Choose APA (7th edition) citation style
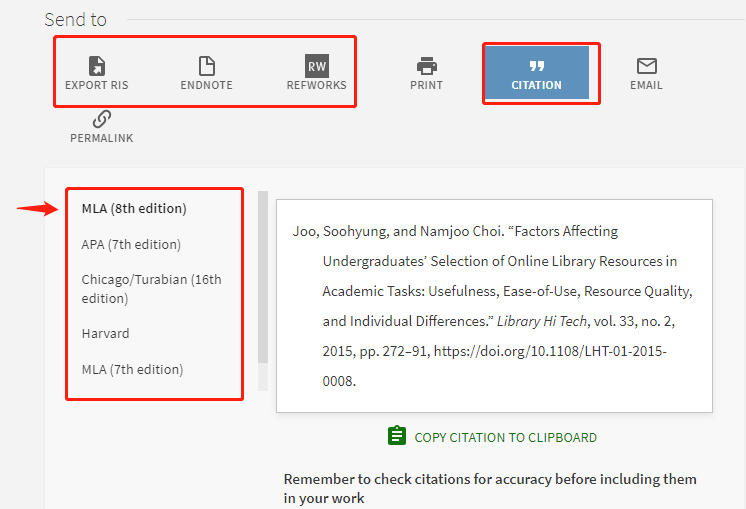746x509 pixels. [131, 244]
